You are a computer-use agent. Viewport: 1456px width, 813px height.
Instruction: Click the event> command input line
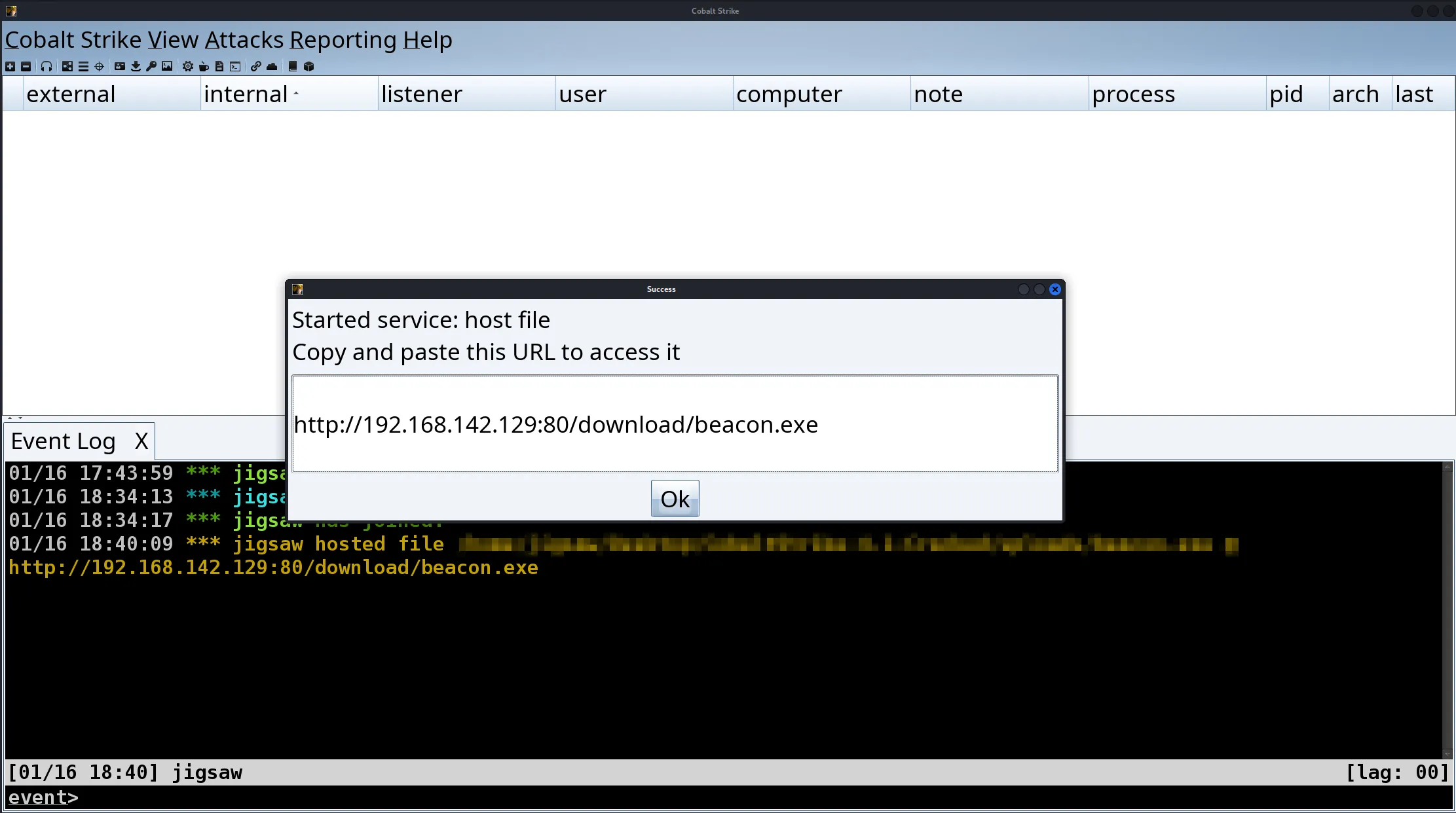click(728, 797)
